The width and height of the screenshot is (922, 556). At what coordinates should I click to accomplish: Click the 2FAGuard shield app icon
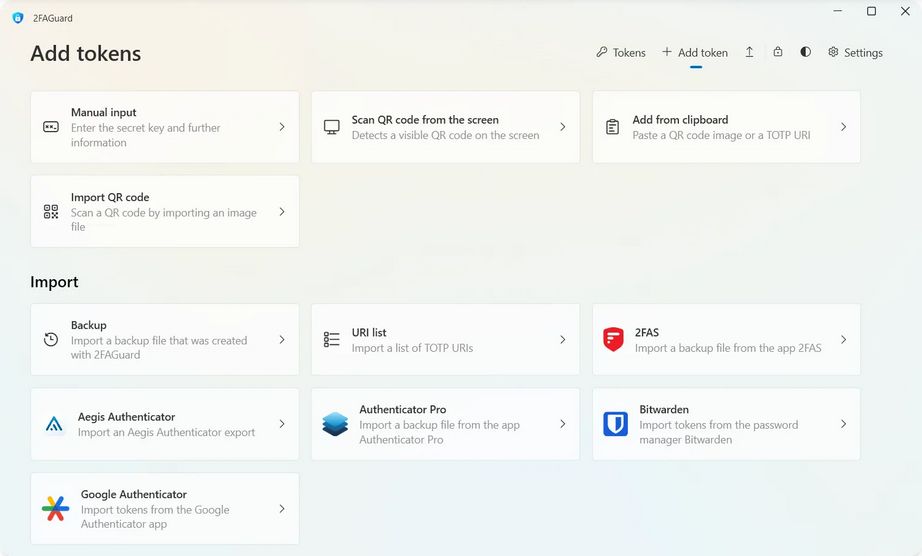[18, 18]
